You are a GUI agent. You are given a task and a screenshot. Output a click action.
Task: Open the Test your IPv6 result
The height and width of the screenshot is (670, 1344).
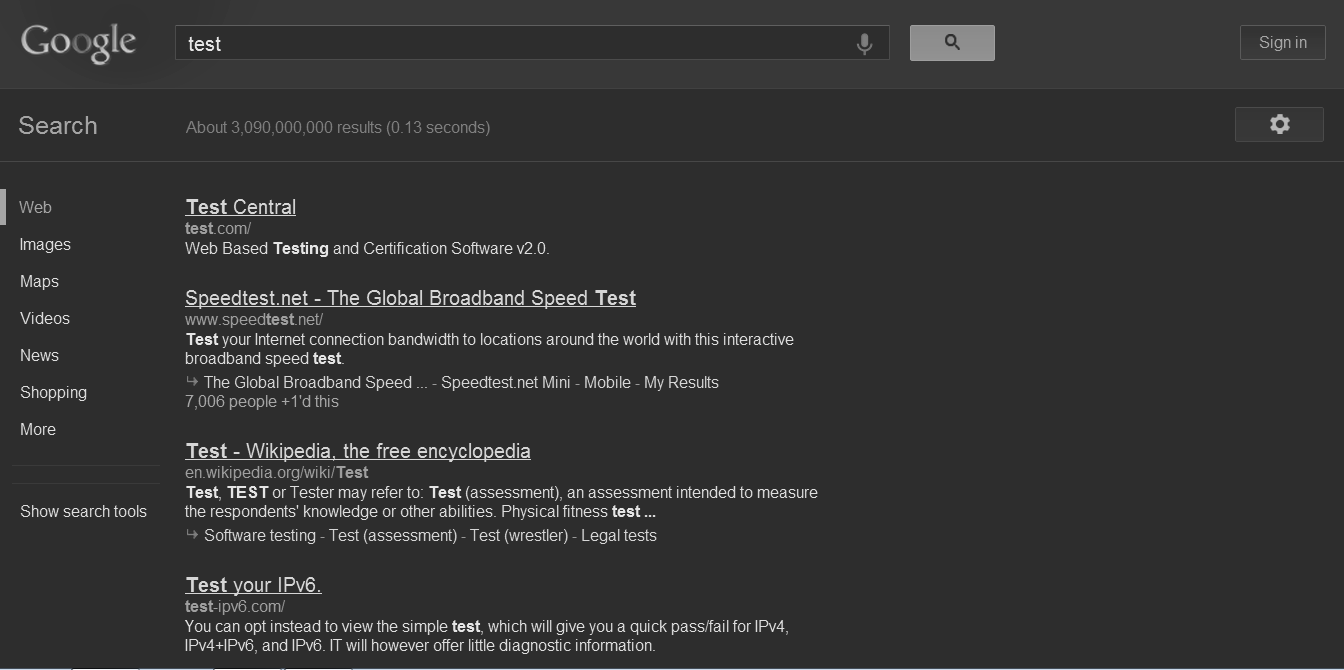253,585
